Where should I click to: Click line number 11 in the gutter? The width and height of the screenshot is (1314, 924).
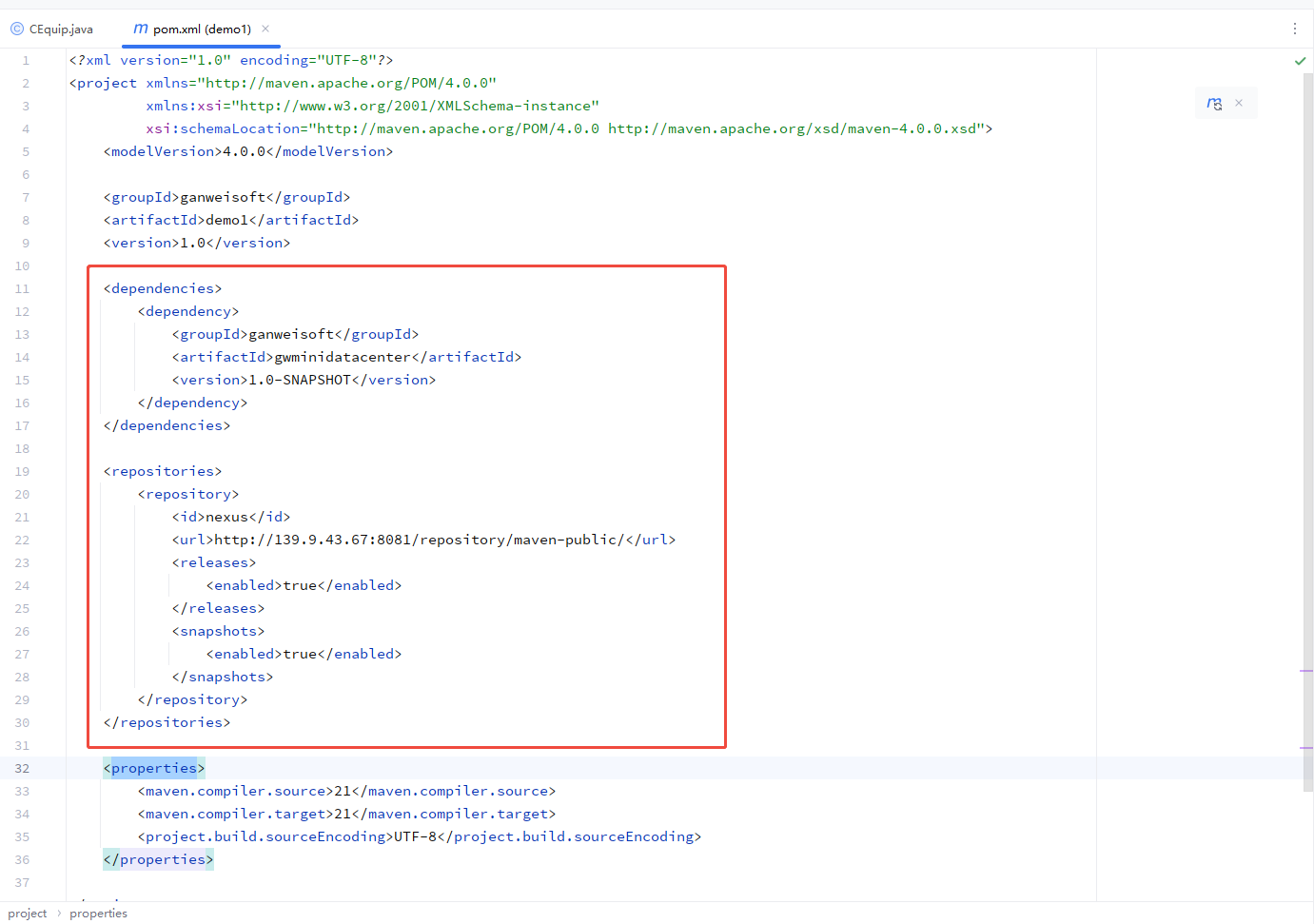[x=22, y=289]
